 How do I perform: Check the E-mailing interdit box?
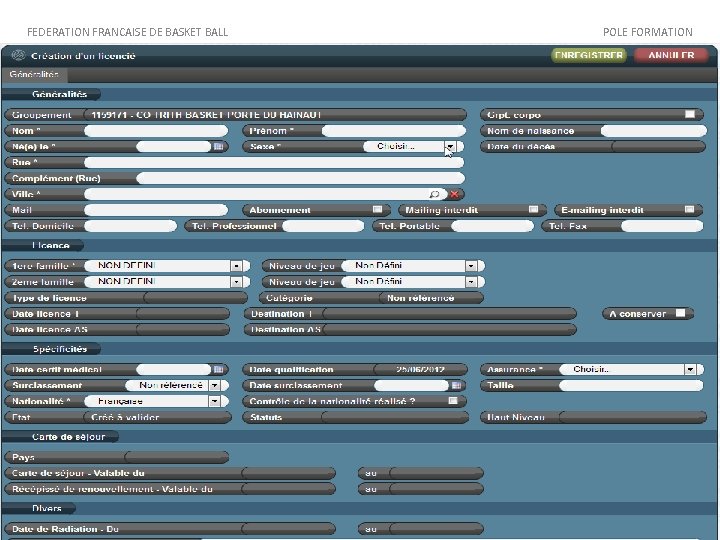tap(689, 210)
